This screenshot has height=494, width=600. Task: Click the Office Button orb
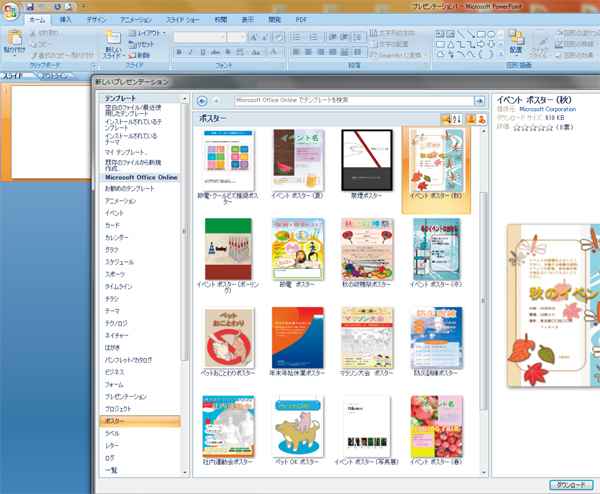click(10, 11)
